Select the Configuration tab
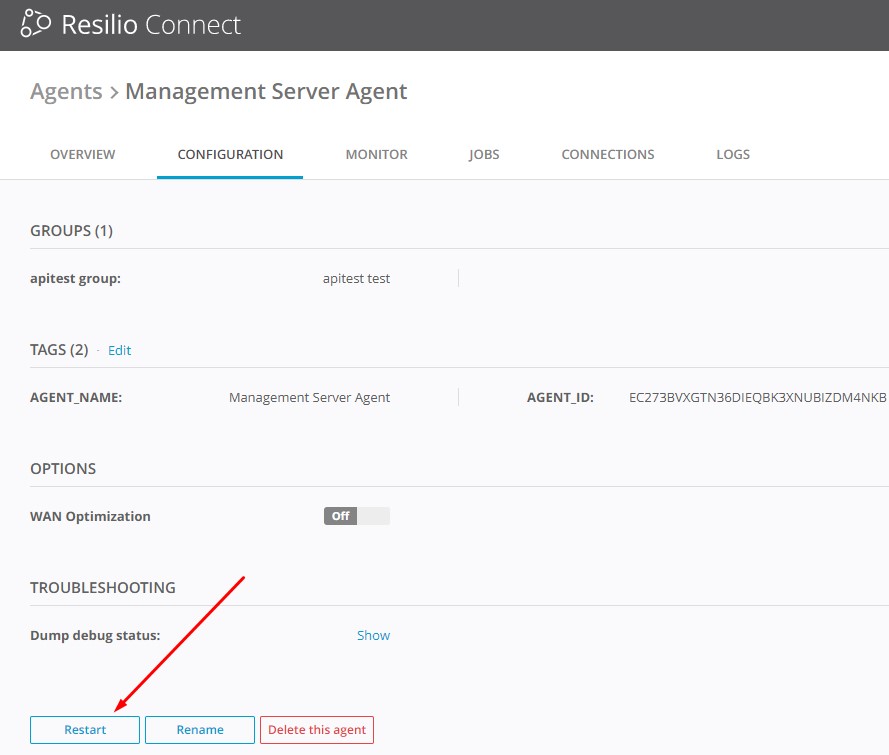The image size is (889, 755). 230,155
